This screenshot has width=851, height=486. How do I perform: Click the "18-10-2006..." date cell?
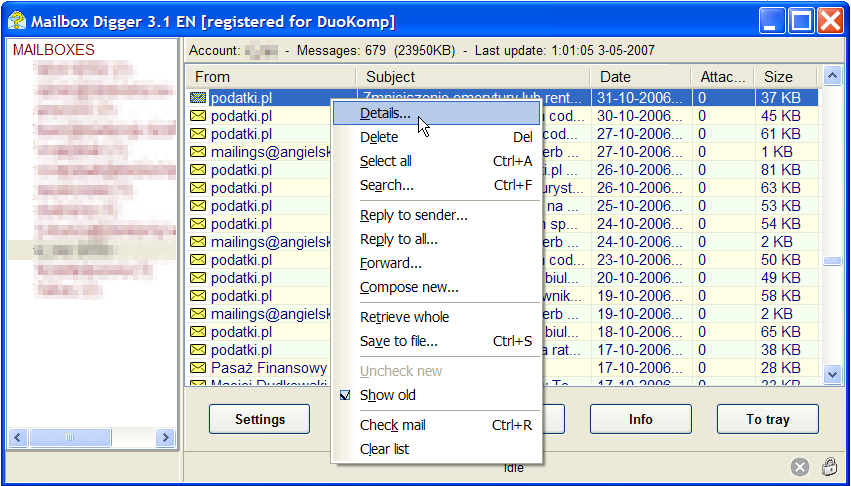coord(640,332)
